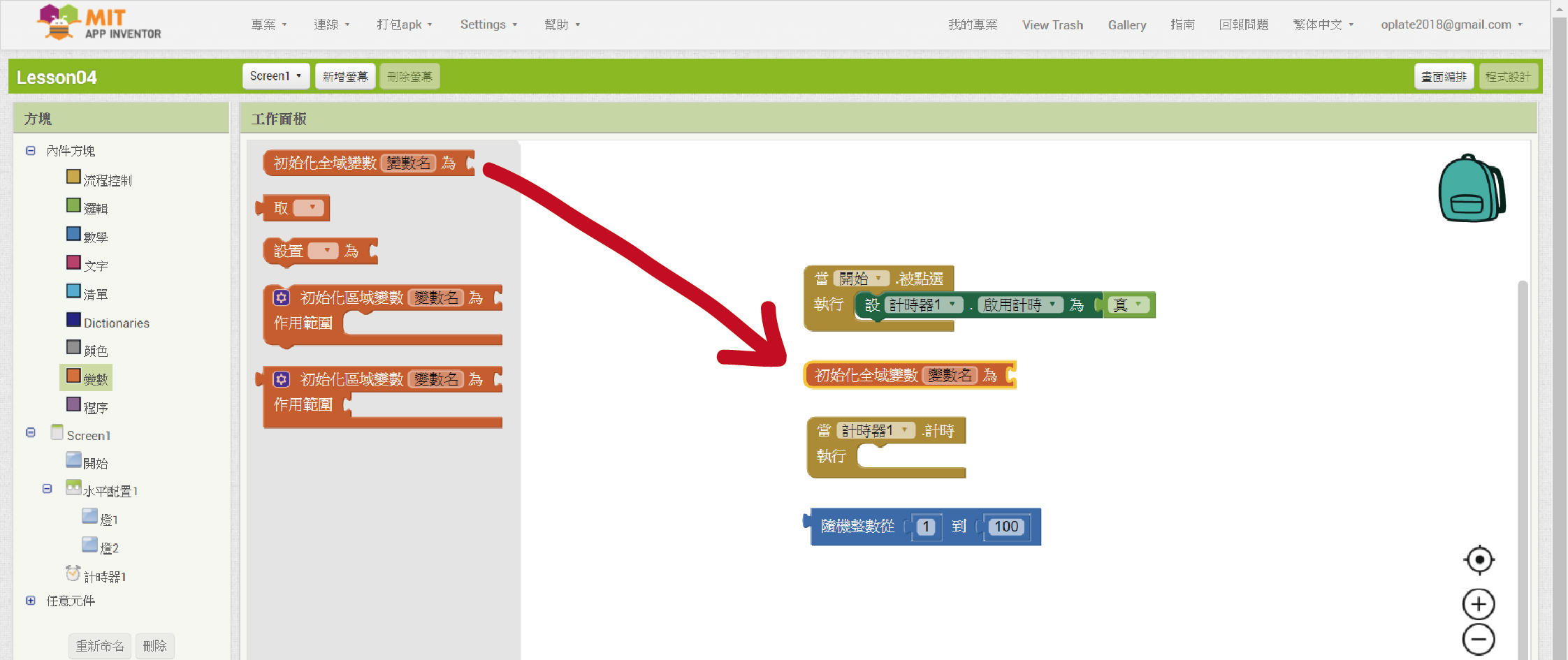This screenshot has width=1568, height=660.
Task: Select the 計時器1 clock component icon
Action: 73,573
